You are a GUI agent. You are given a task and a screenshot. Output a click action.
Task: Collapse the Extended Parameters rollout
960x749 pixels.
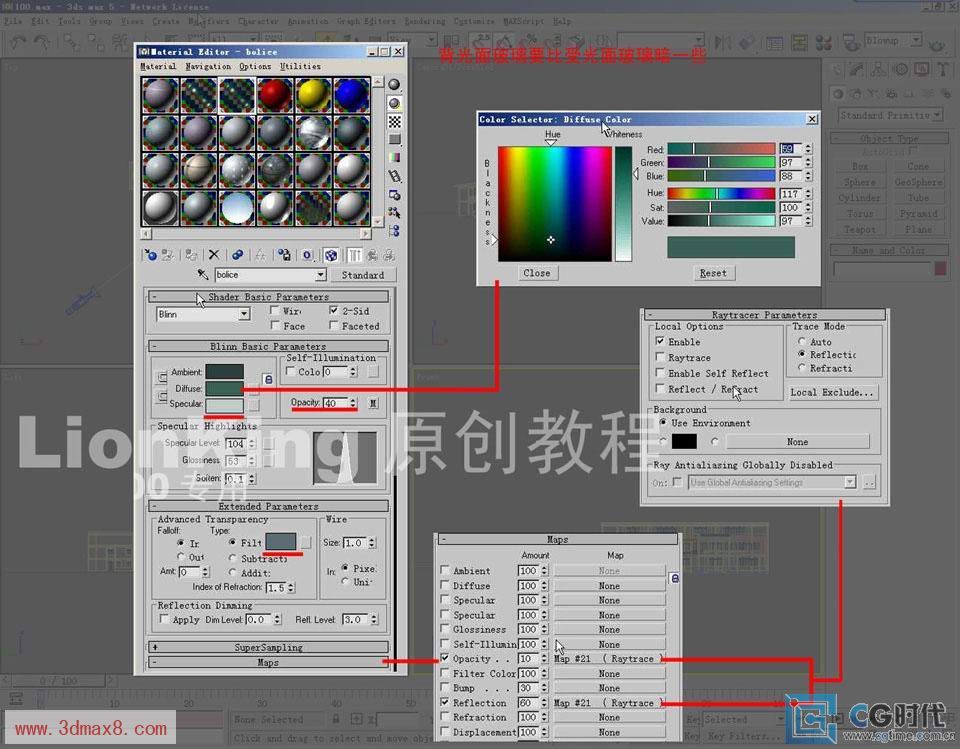[x=268, y=506]
